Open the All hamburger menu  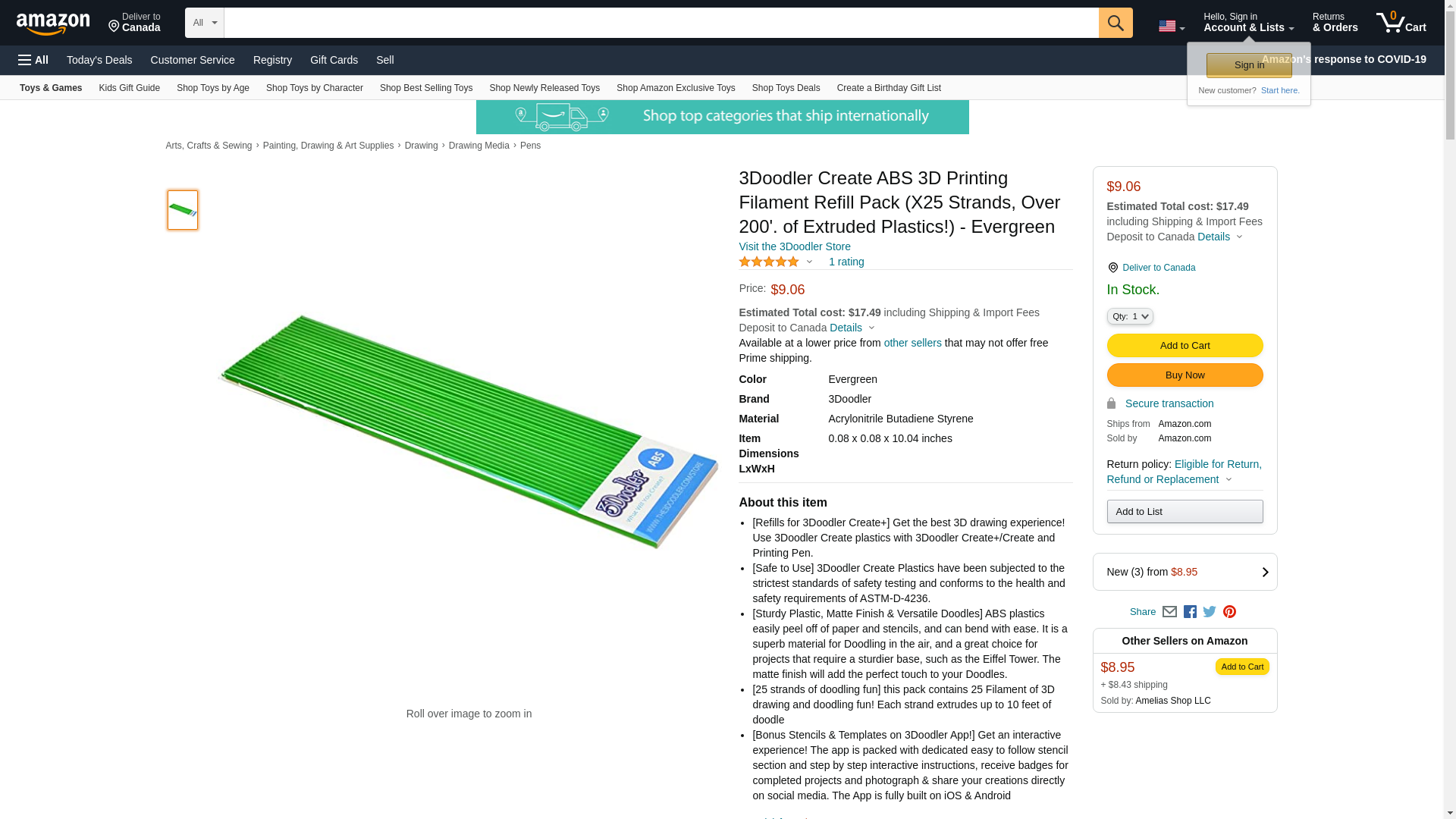(33, 60)
